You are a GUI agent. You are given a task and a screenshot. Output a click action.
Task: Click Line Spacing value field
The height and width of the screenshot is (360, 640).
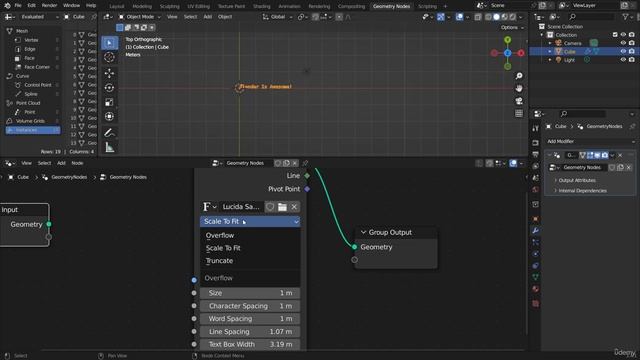(250, 332)
